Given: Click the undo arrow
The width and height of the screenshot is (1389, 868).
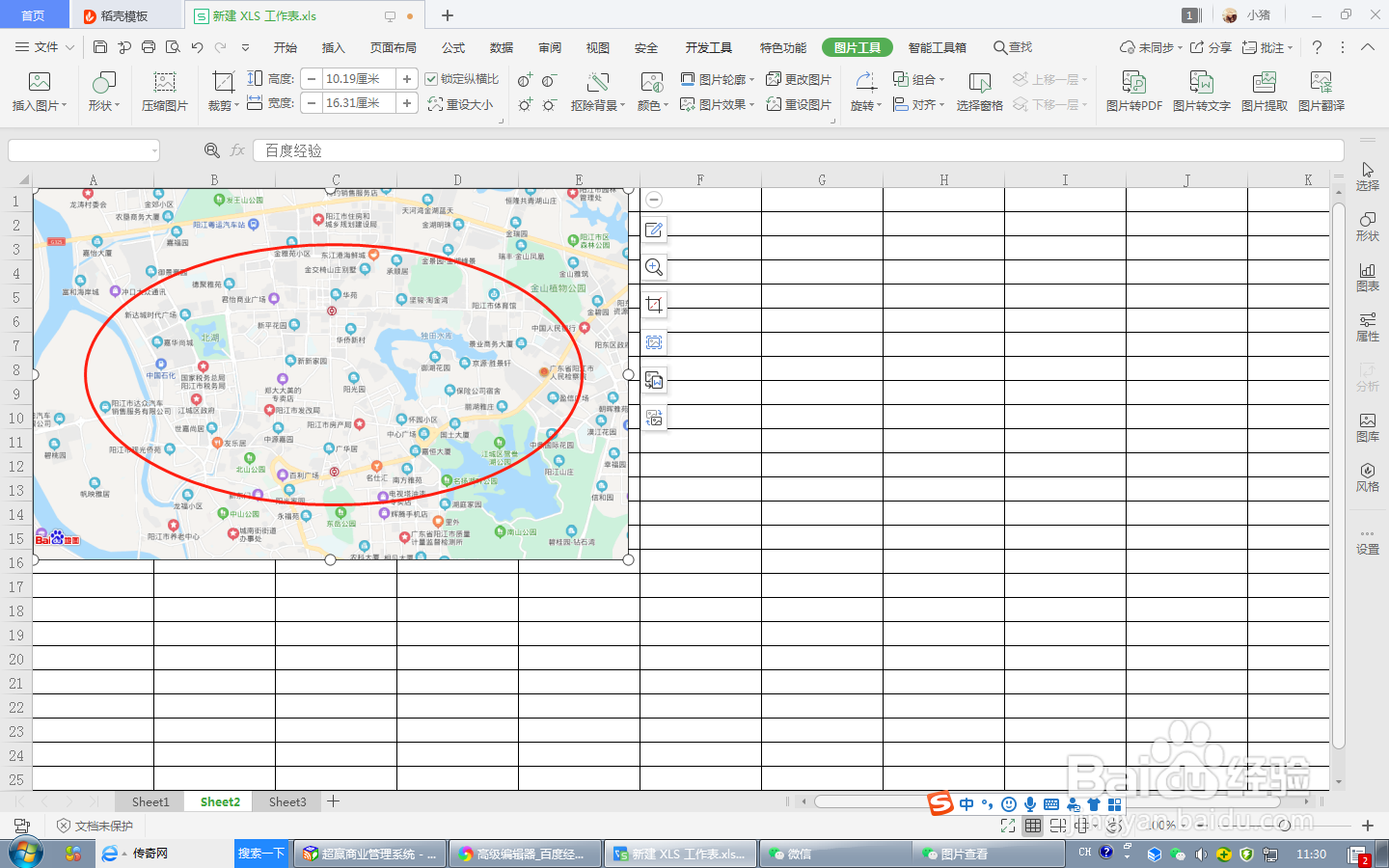Looking at the screenshot, I should (197, 47).
